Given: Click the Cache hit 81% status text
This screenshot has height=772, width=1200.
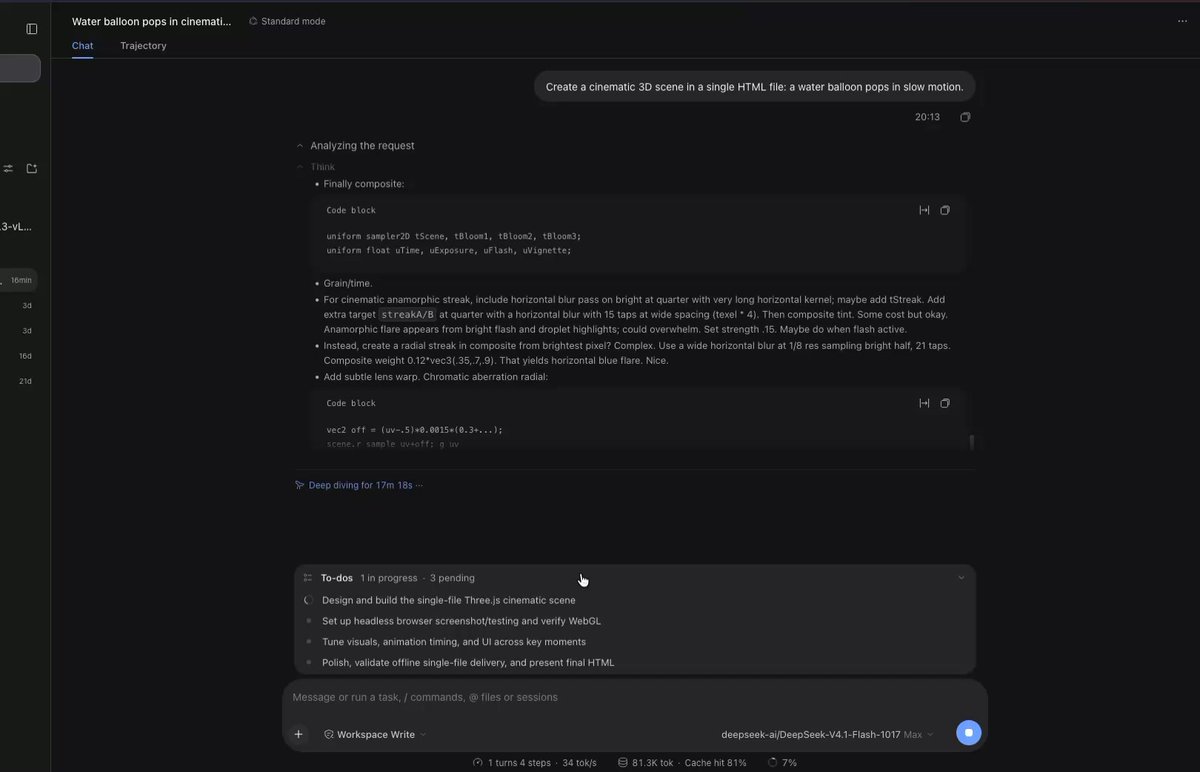Looking at the screenshot, I should [x=715, y=763].
